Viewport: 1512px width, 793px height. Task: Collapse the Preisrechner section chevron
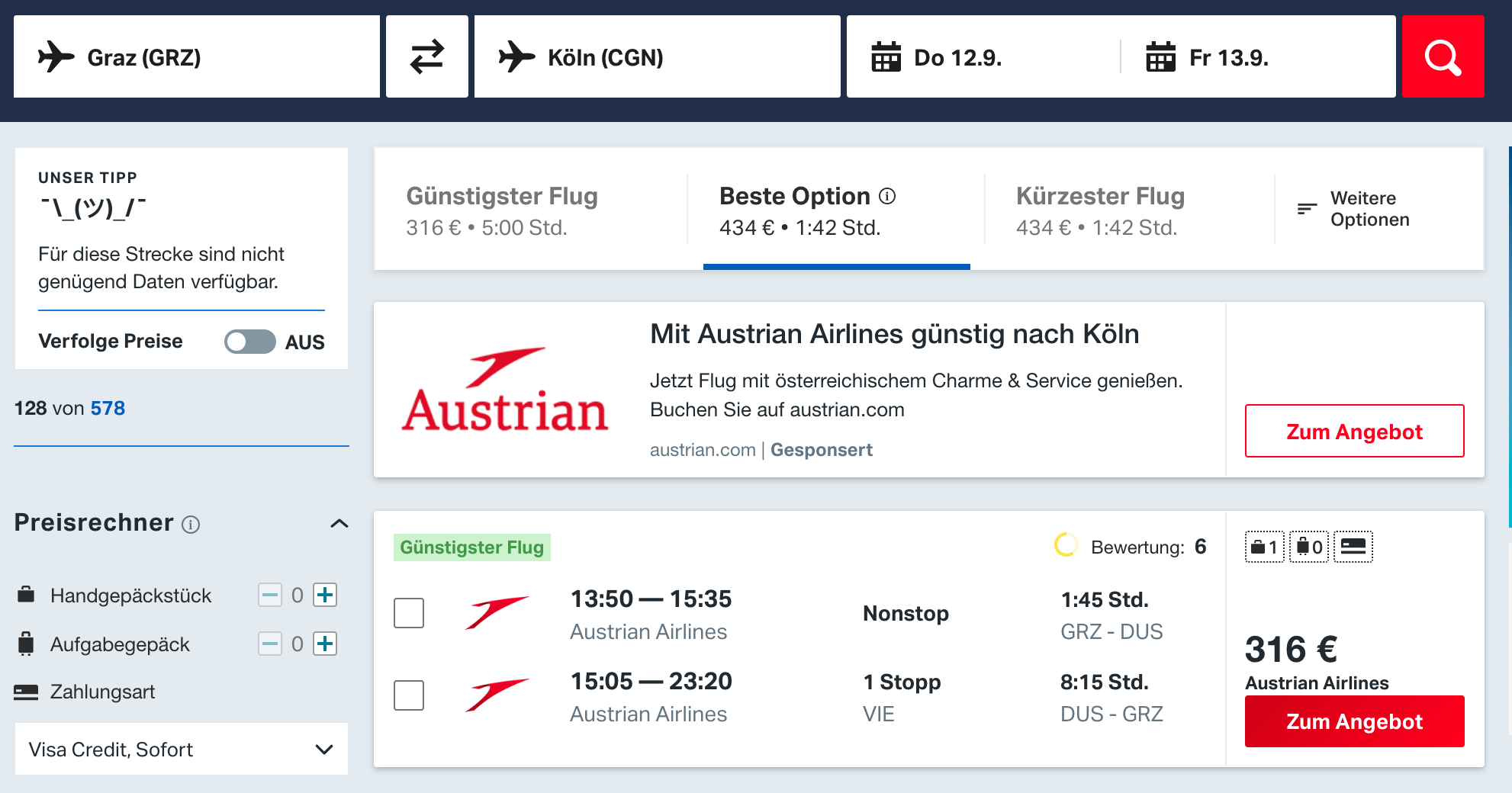tap(339, 523)
